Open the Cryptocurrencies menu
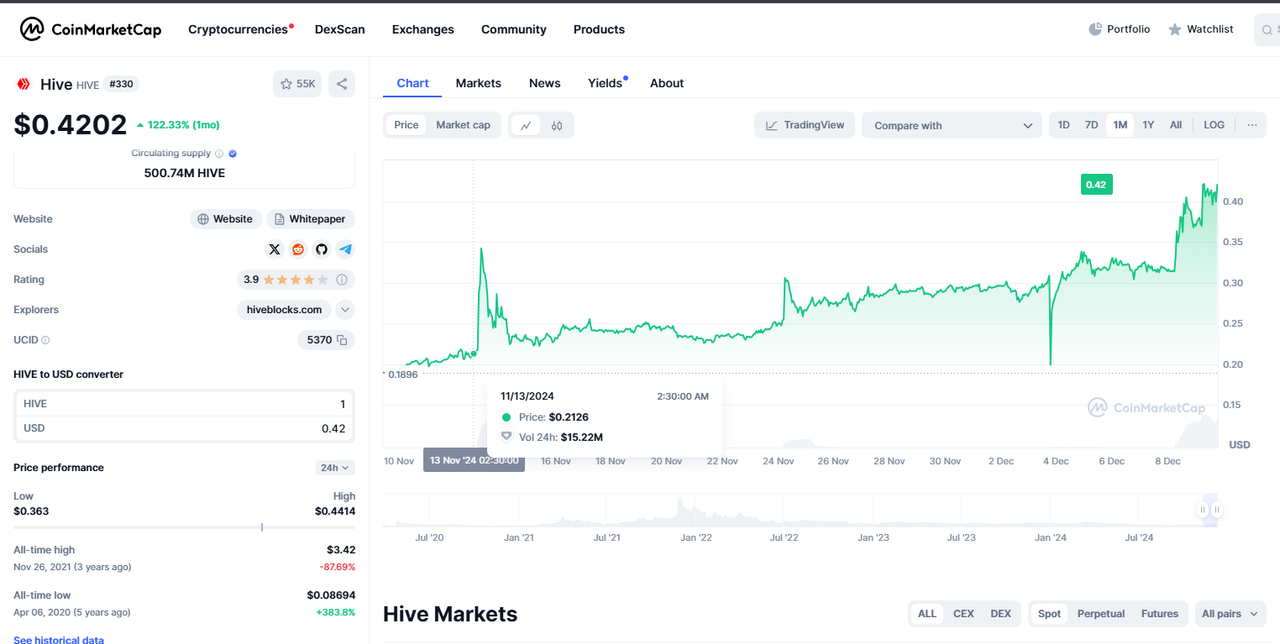 (238, 29)
